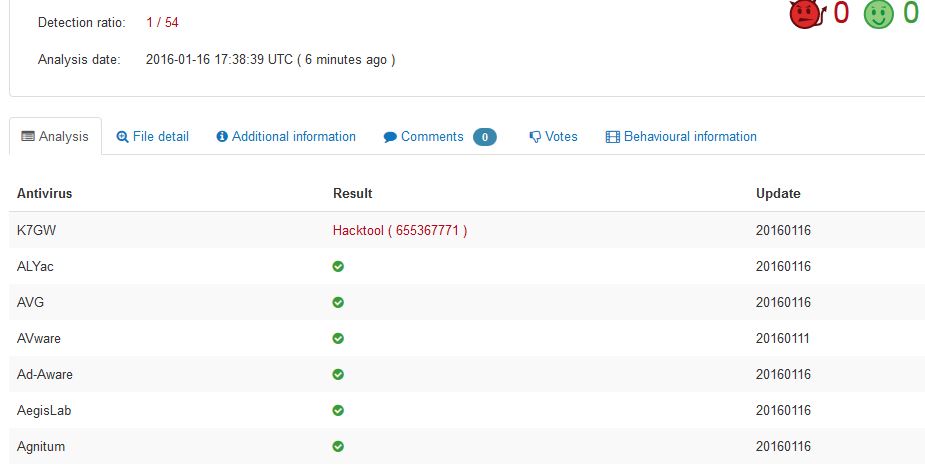This screenshot has height=474, width=925.
Task: Click the green check icon for AVware
Action: (x=338, y=338)
